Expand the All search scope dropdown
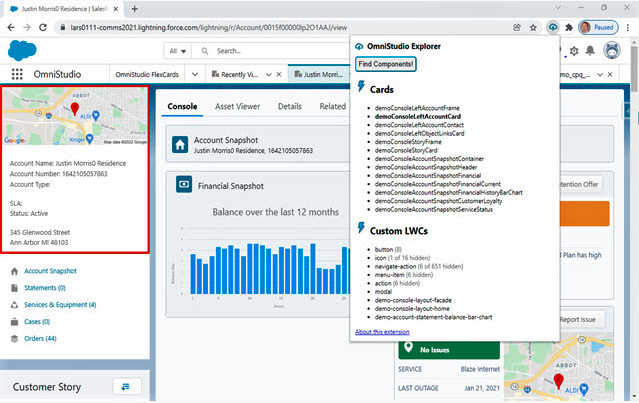639x403 pixels. (178, 50)
